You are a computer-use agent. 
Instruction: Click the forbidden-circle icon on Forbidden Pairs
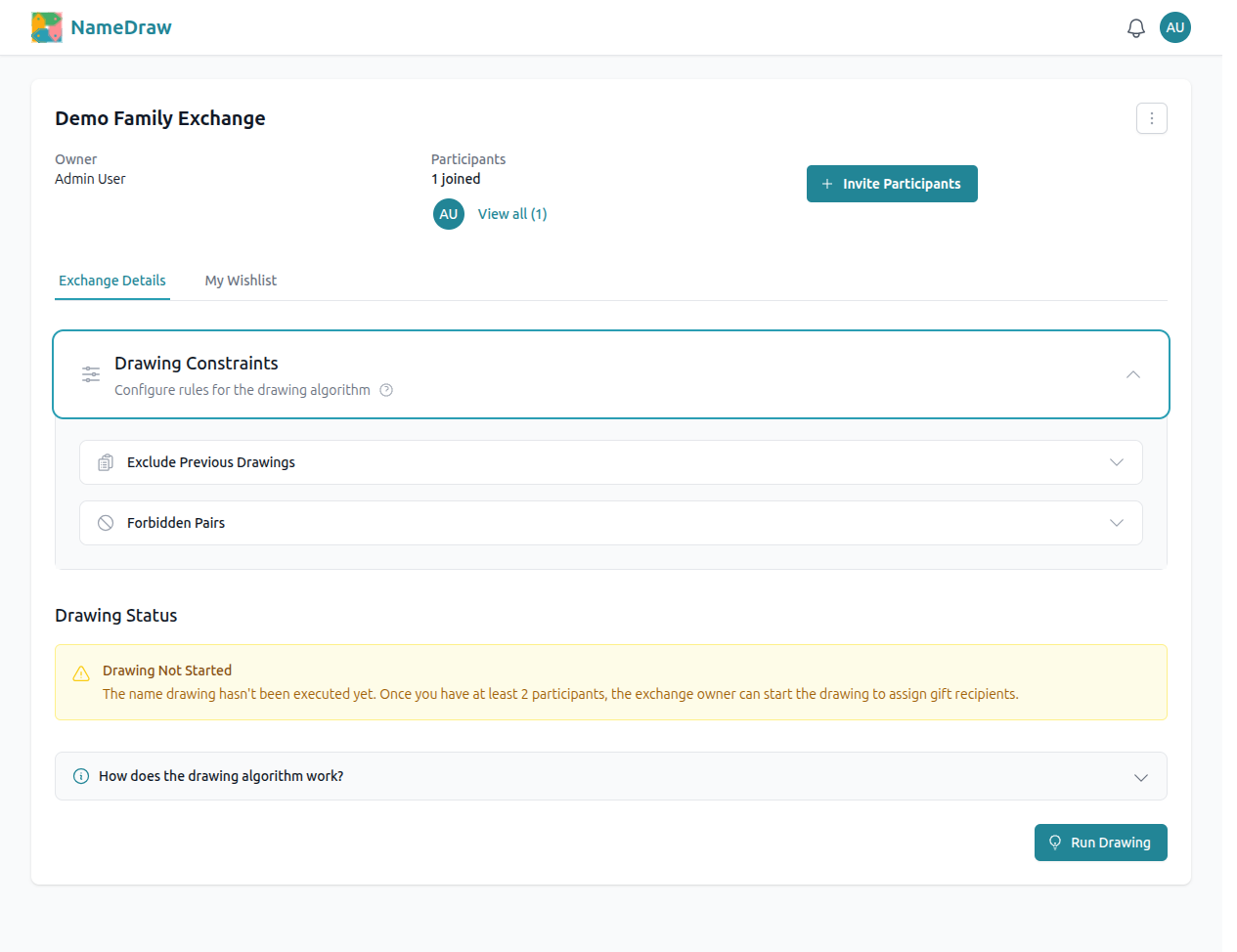click(x=105, y=522)
